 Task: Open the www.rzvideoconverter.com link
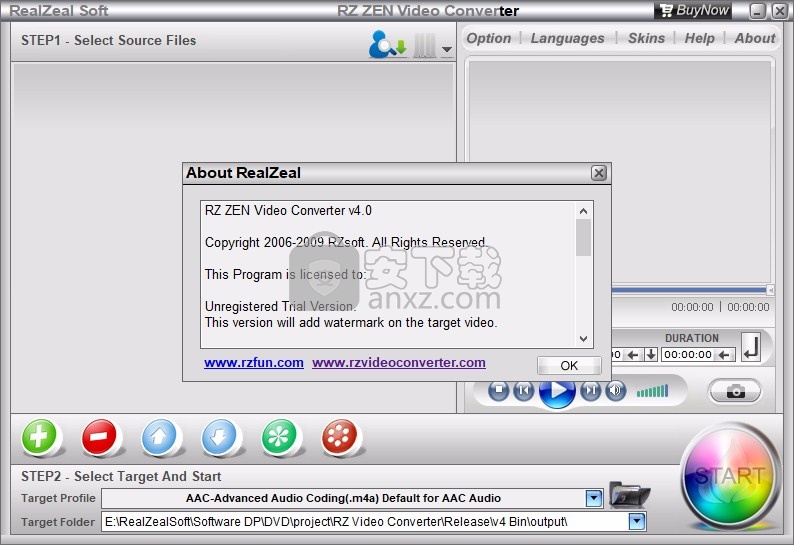tap(399, 363)
